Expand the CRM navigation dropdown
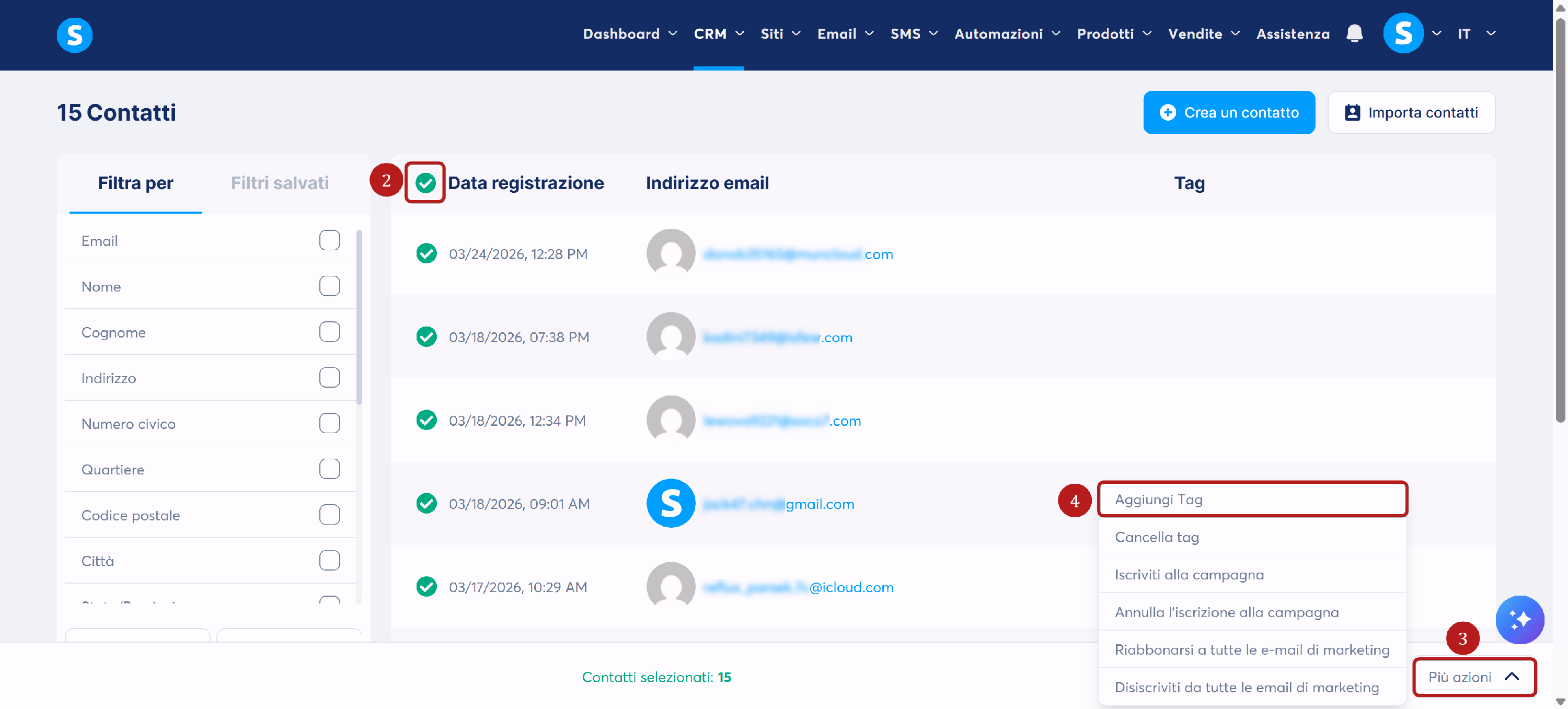The width and height of the screenshot is (1568, 709). [x=718, y=34]
